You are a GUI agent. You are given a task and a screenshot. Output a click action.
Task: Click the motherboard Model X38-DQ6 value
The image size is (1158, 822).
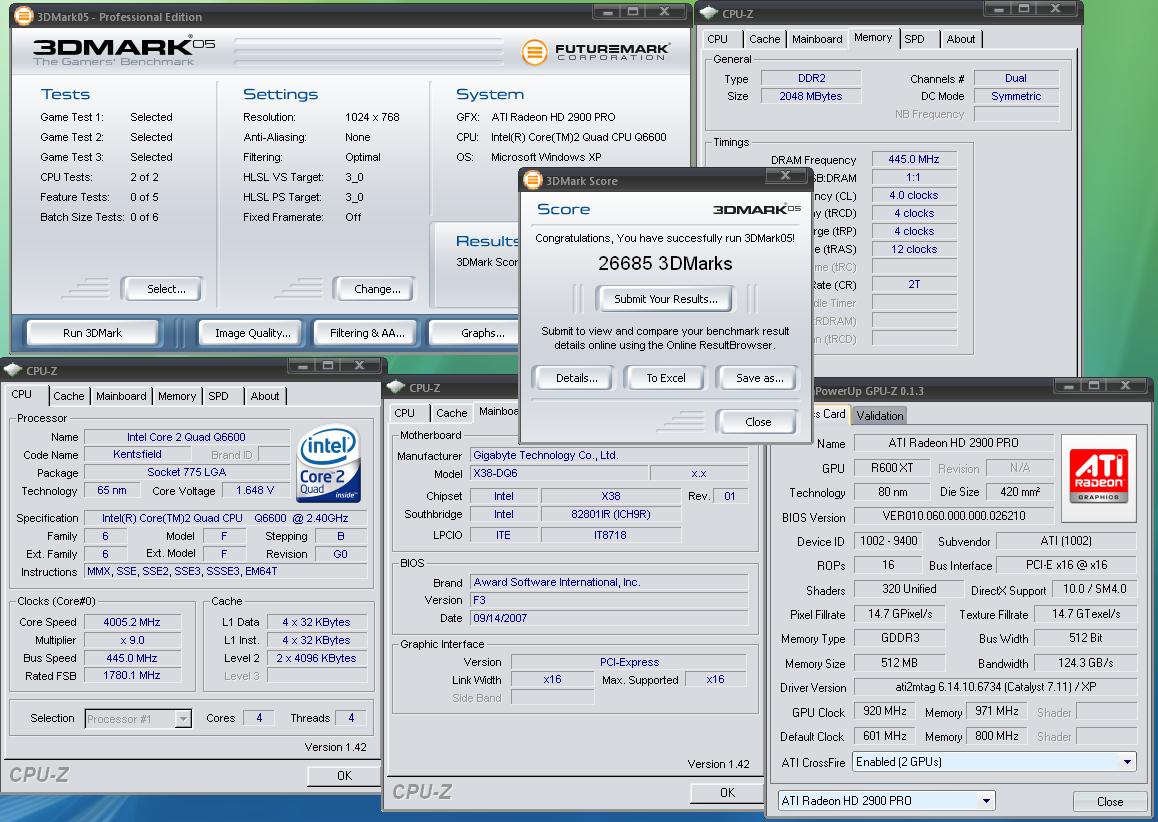[558, 473]
